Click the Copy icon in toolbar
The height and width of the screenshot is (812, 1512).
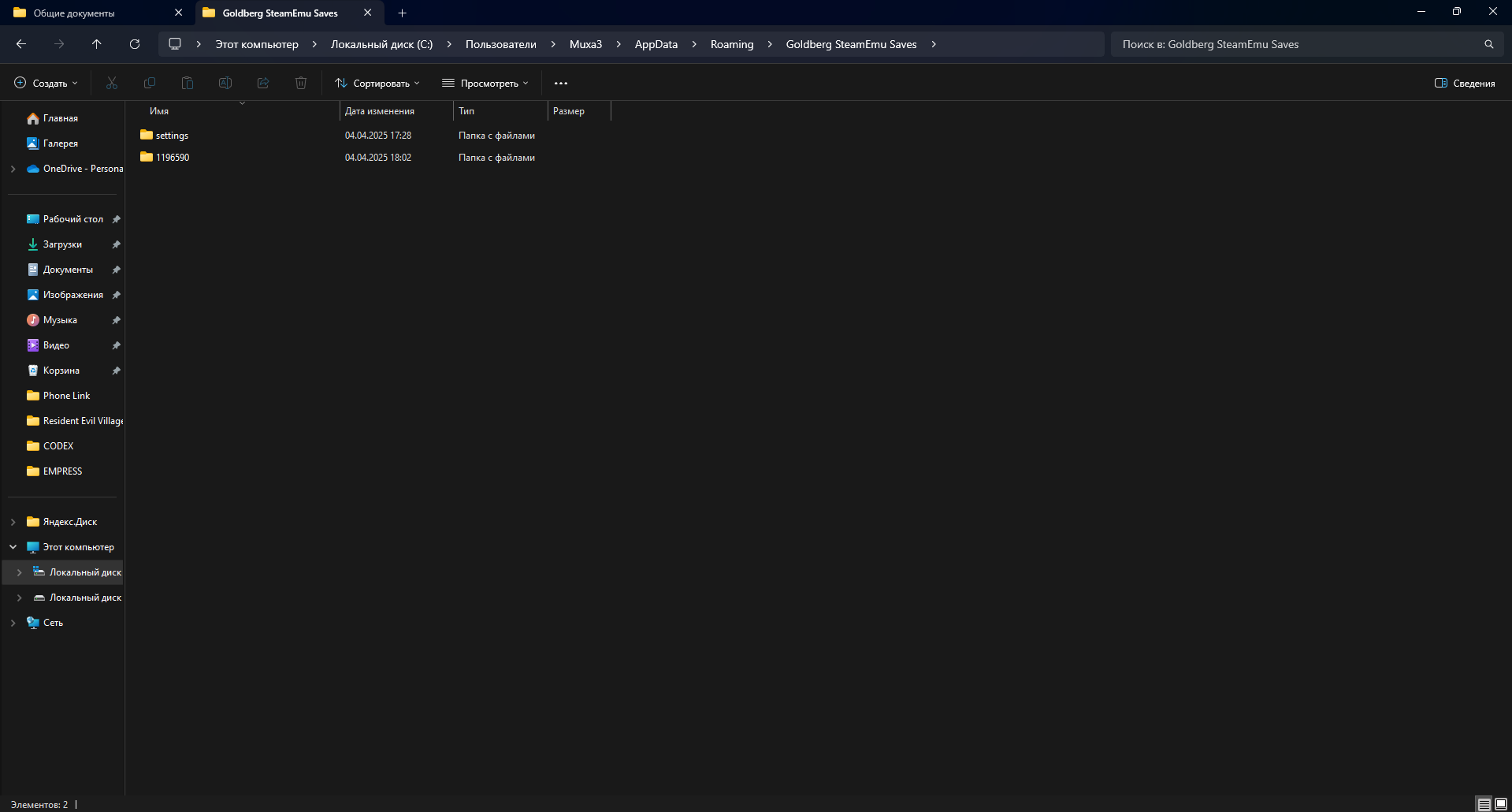point(150,83)
